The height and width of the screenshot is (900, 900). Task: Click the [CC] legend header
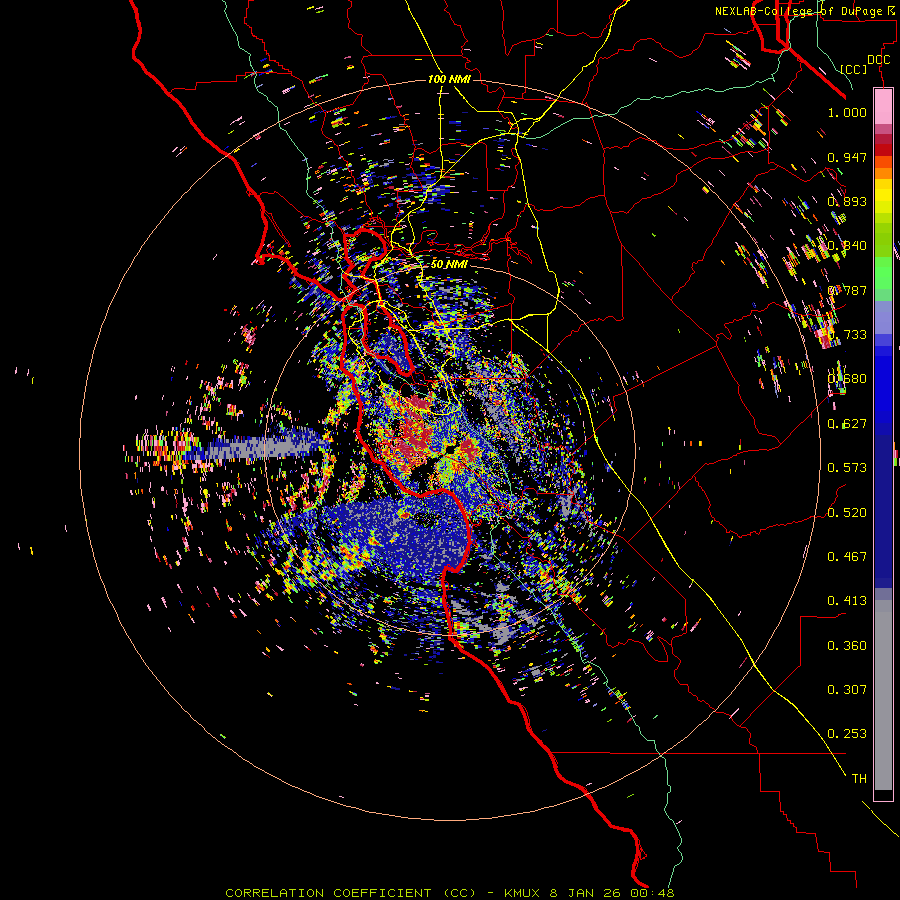(854, 69)
